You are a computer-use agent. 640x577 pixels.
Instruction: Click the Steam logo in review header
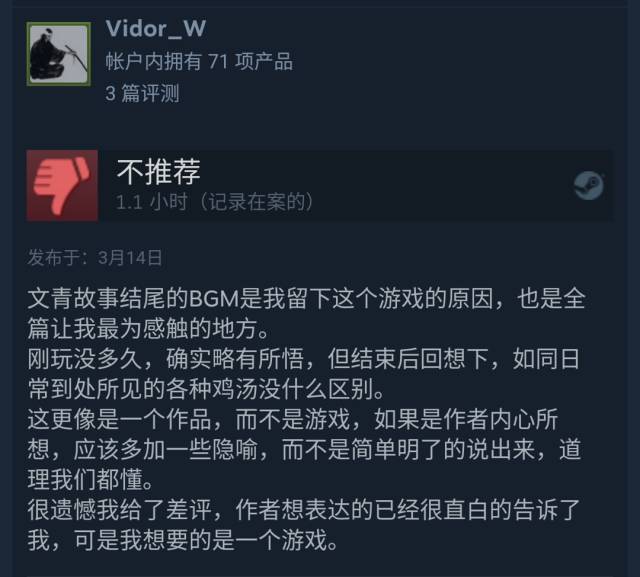(x=589, y=186)
